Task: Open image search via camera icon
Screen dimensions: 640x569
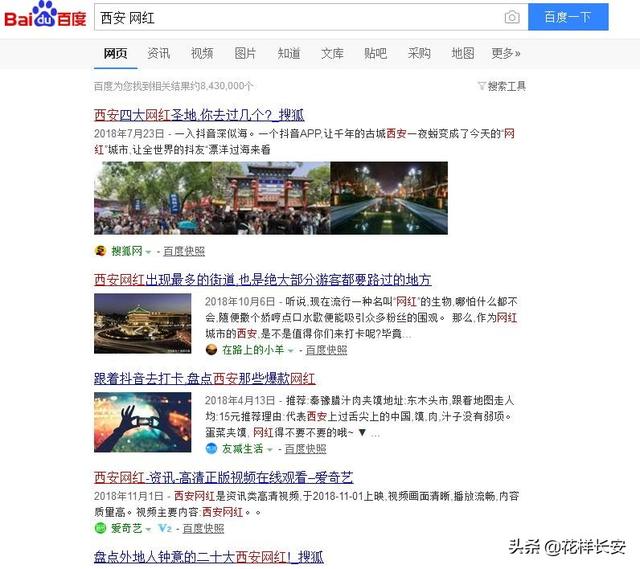Action: (x=512, y=17)
